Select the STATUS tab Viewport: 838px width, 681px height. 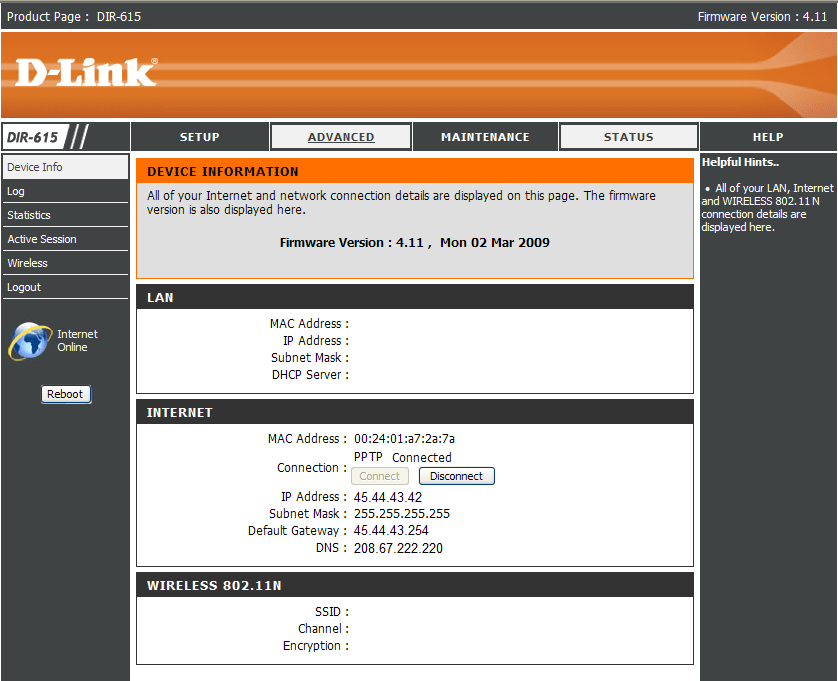click(x=628, y=137)
